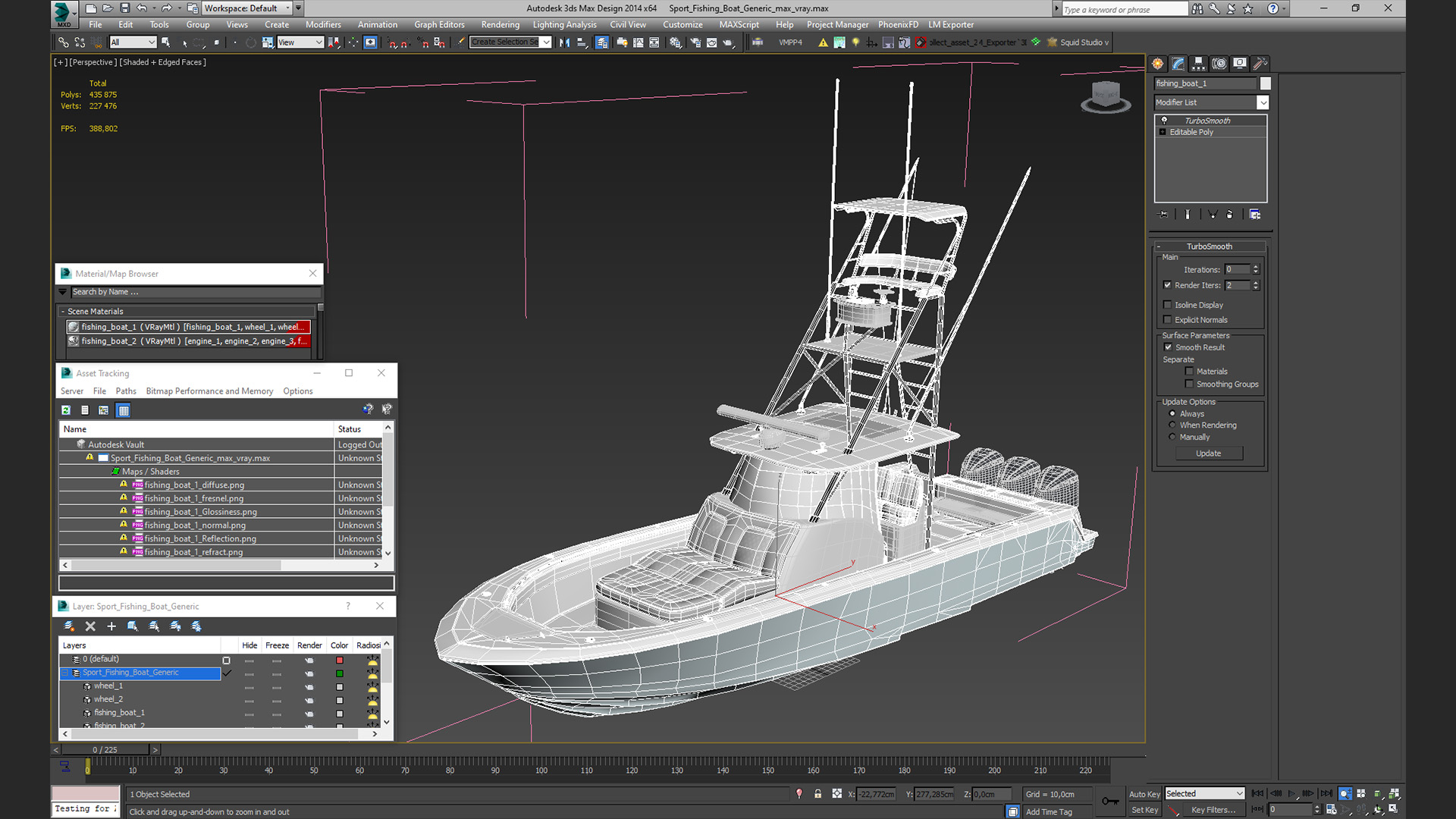This screenshot has height=819, width=1456.
Task: Click green color swatch of Sport_Fishing_Boat_Generic layer
Action: pos(339,673)
